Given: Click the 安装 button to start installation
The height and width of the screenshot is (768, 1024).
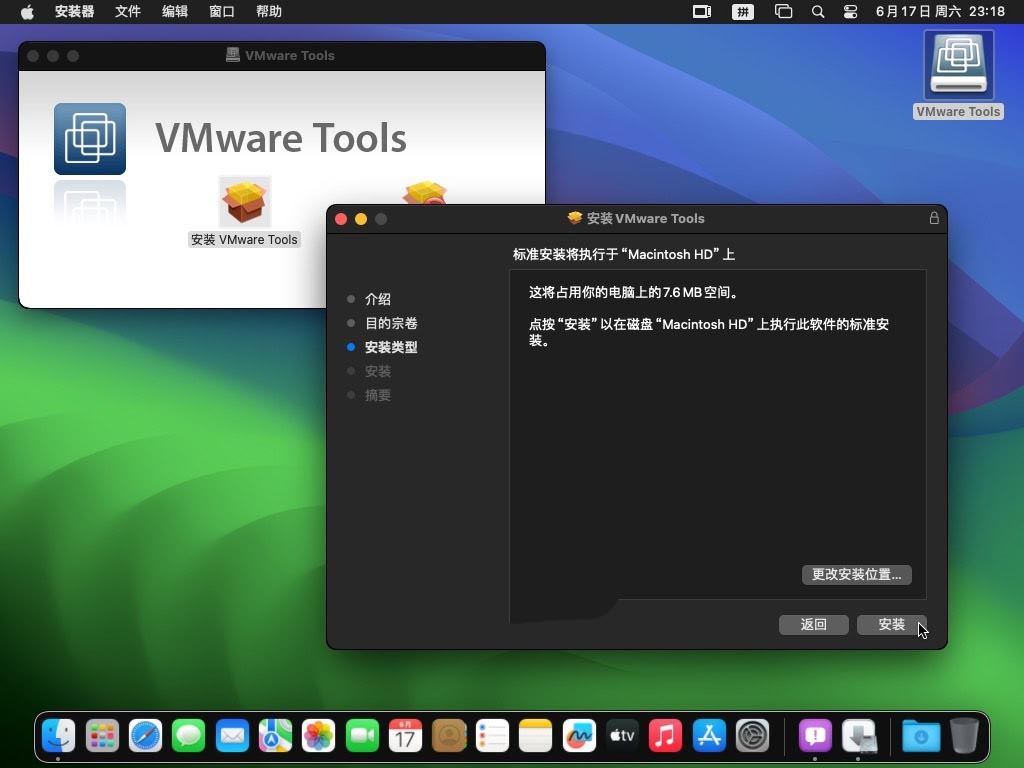Looking at the screenshot, I should pos(891,624).
